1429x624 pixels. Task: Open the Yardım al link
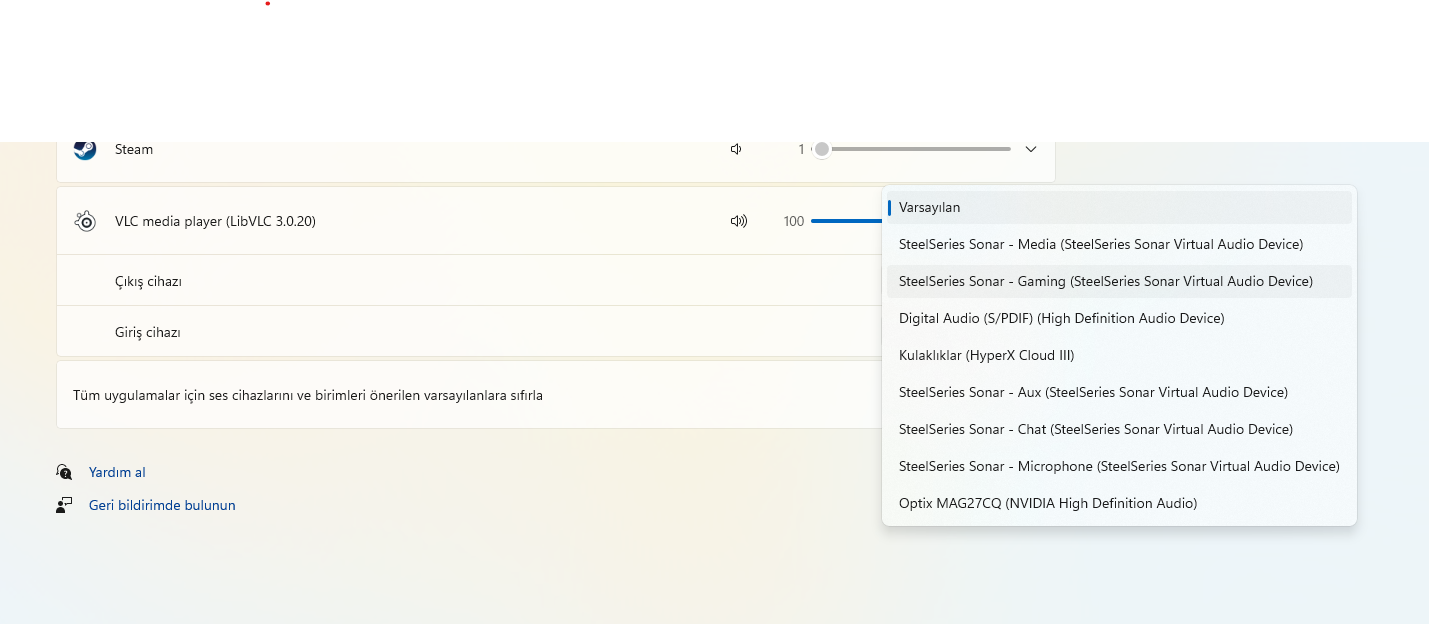[117, 472]
